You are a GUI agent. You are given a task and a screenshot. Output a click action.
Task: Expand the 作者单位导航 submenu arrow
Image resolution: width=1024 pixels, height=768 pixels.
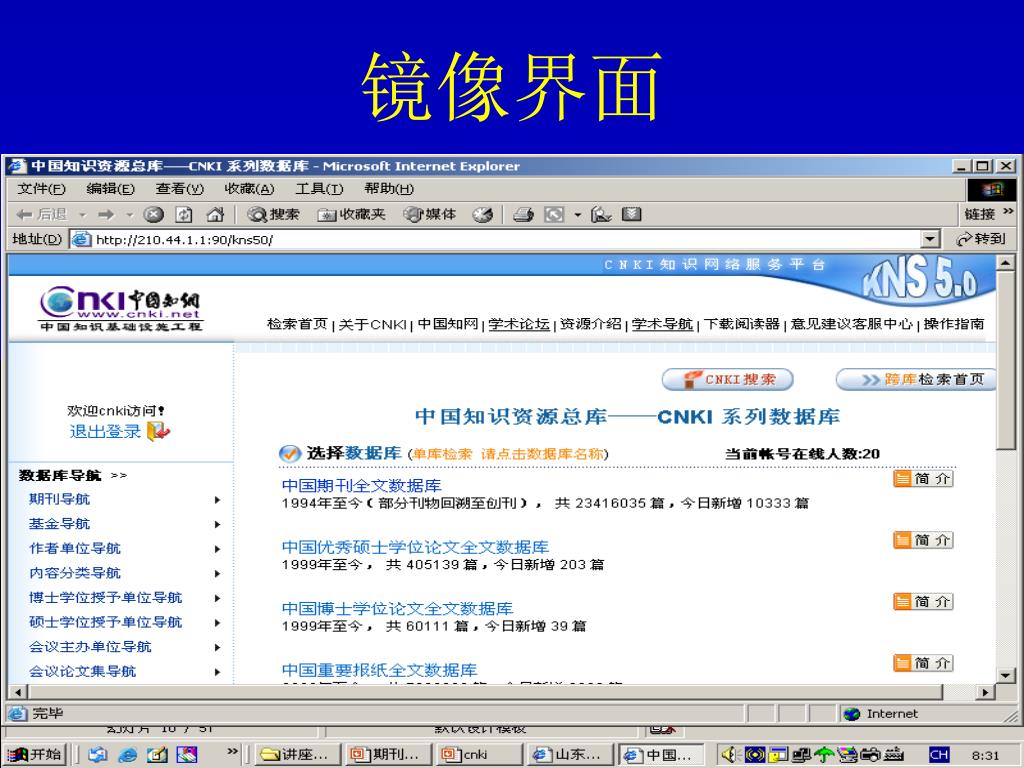click(217, 549)
